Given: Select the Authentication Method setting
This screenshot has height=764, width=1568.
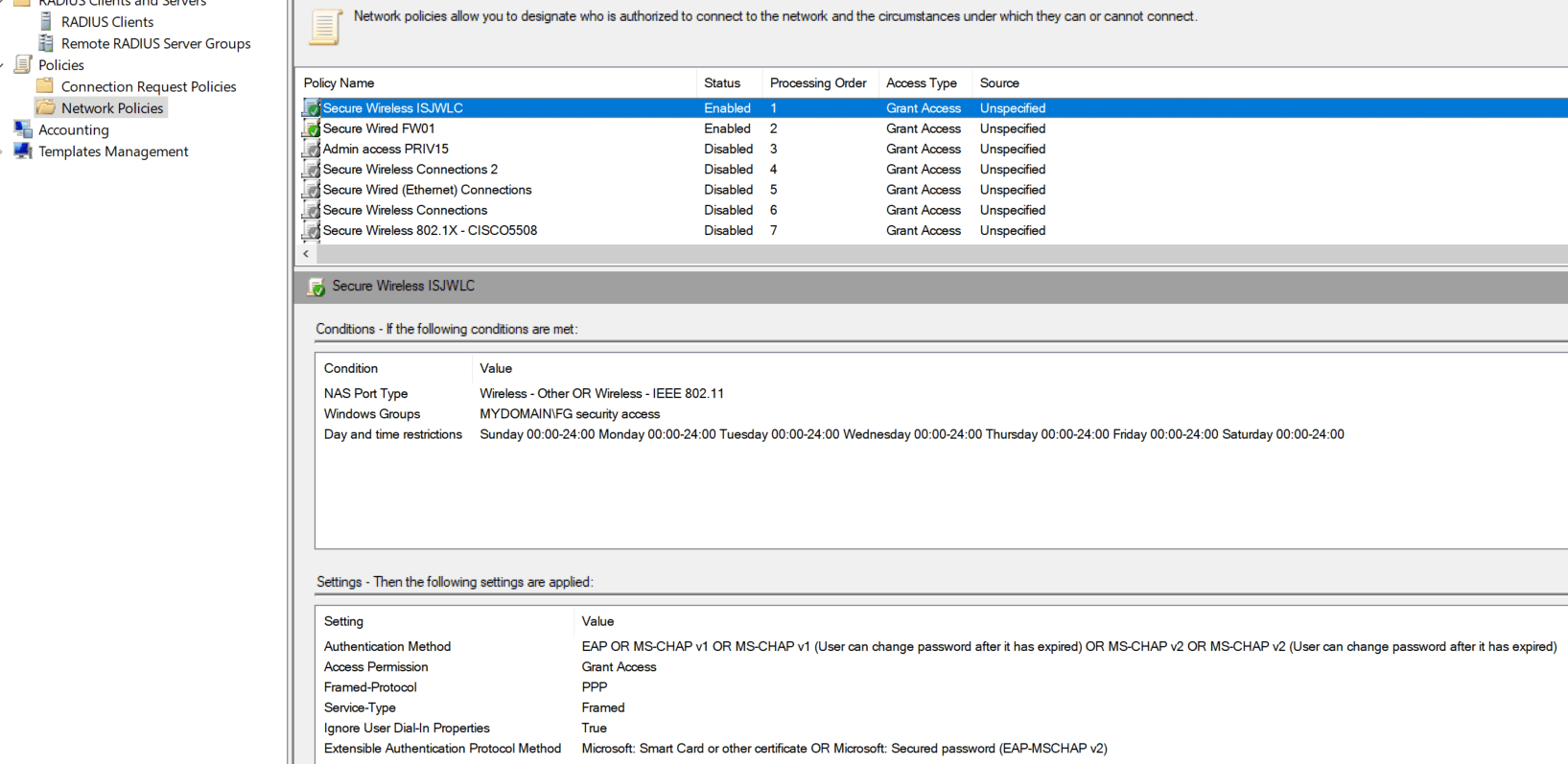Looking at the screenshot, I should (387, 646).
